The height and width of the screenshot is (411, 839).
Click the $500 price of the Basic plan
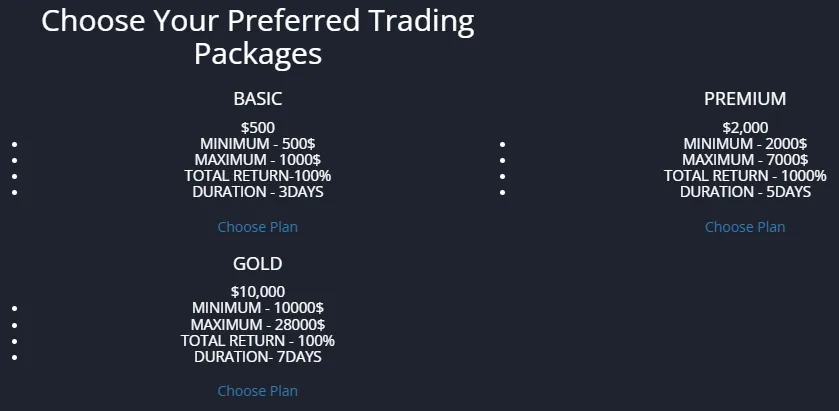point(258,127)
